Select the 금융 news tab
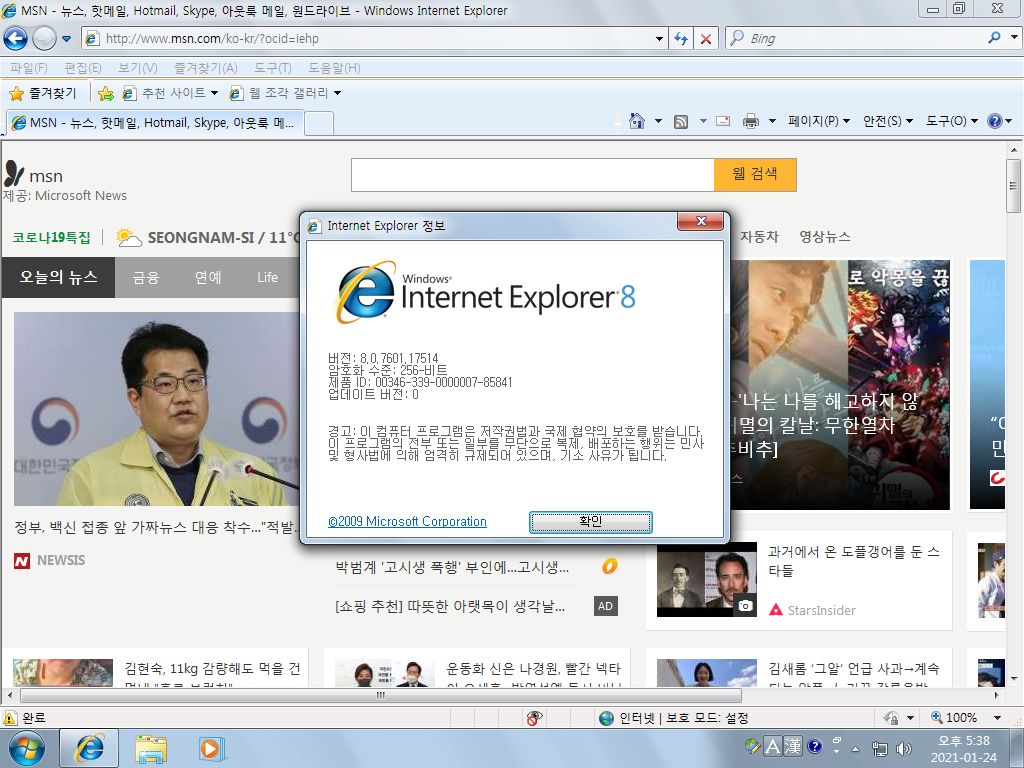1024x768 pixels. (x=146, y=278)
